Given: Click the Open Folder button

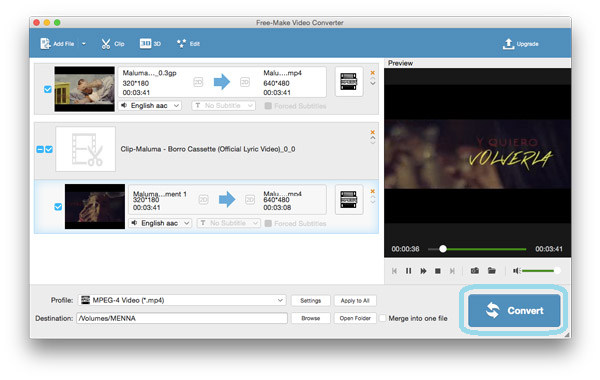Looking at the screenshot, I should click(355, 318).
